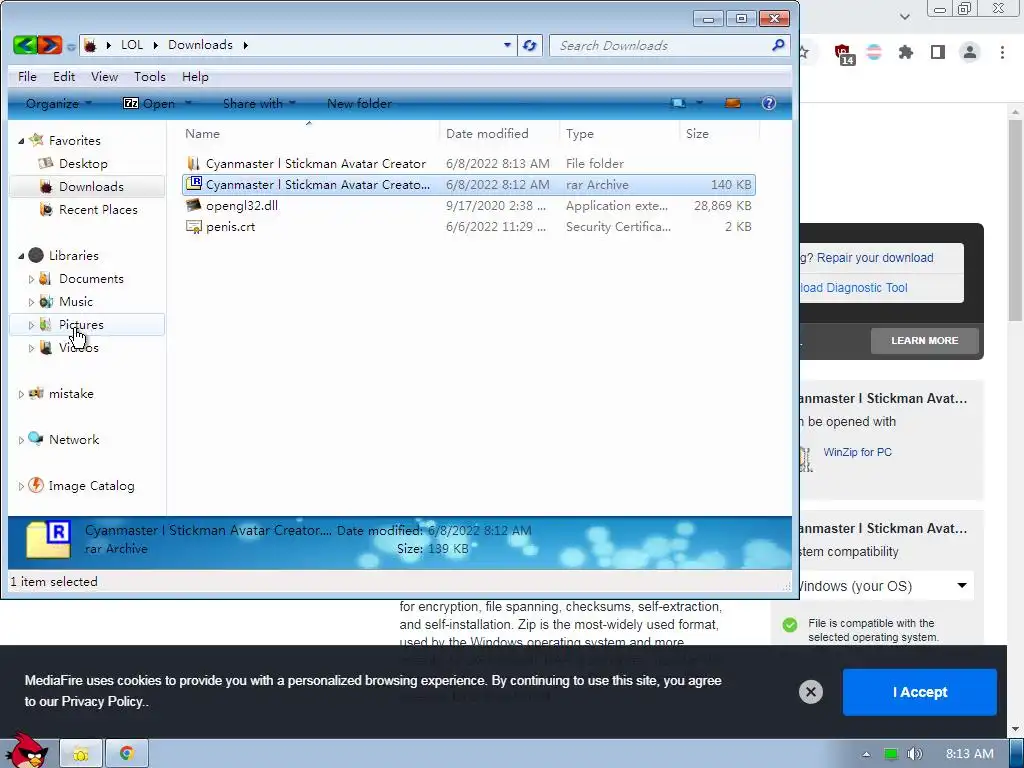
Task: Collapse the Libraries tree group
Action: point(21,255)
